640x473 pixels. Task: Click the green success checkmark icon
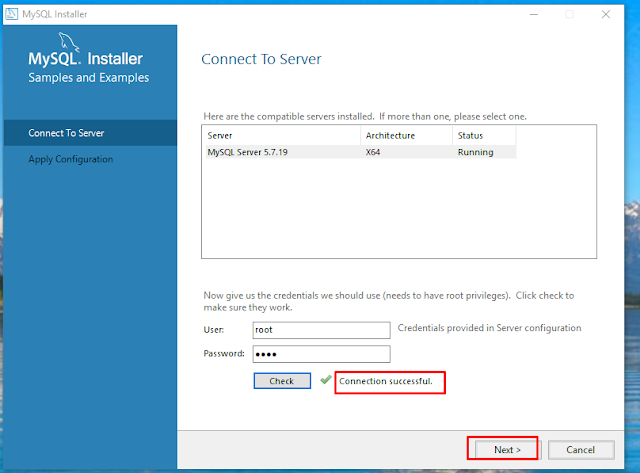[x=326, y=380]
